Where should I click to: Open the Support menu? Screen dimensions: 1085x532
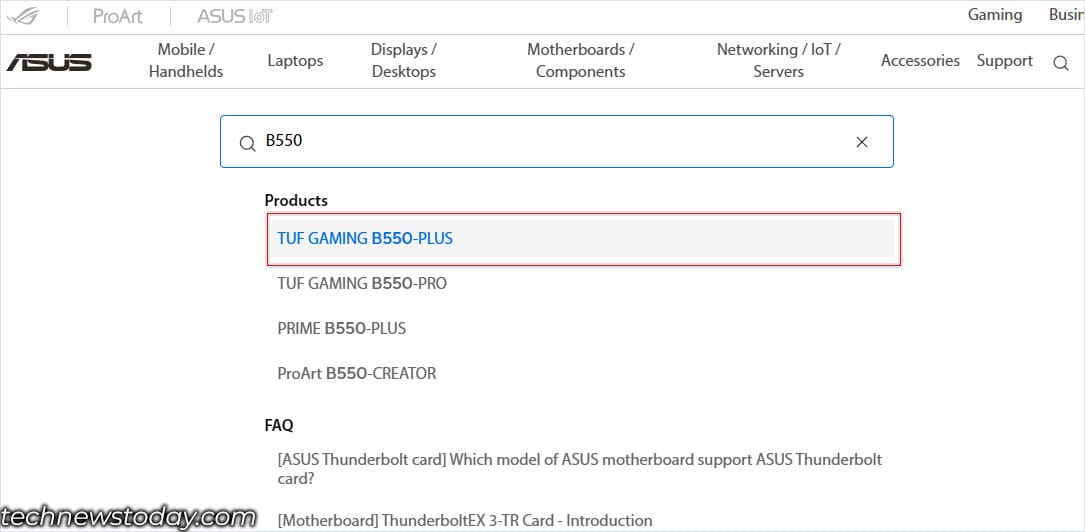[x=1005, y=60]
